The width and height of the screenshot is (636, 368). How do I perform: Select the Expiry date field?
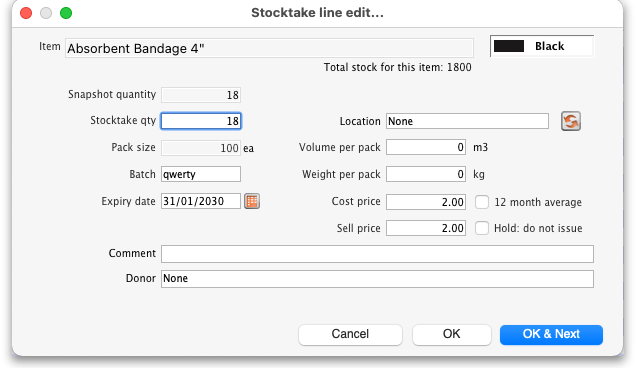(201, 201)
